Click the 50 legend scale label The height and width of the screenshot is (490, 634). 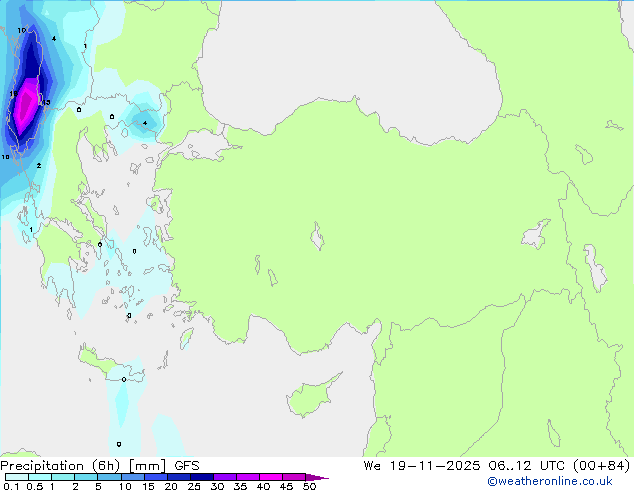[x=309, y=486]
